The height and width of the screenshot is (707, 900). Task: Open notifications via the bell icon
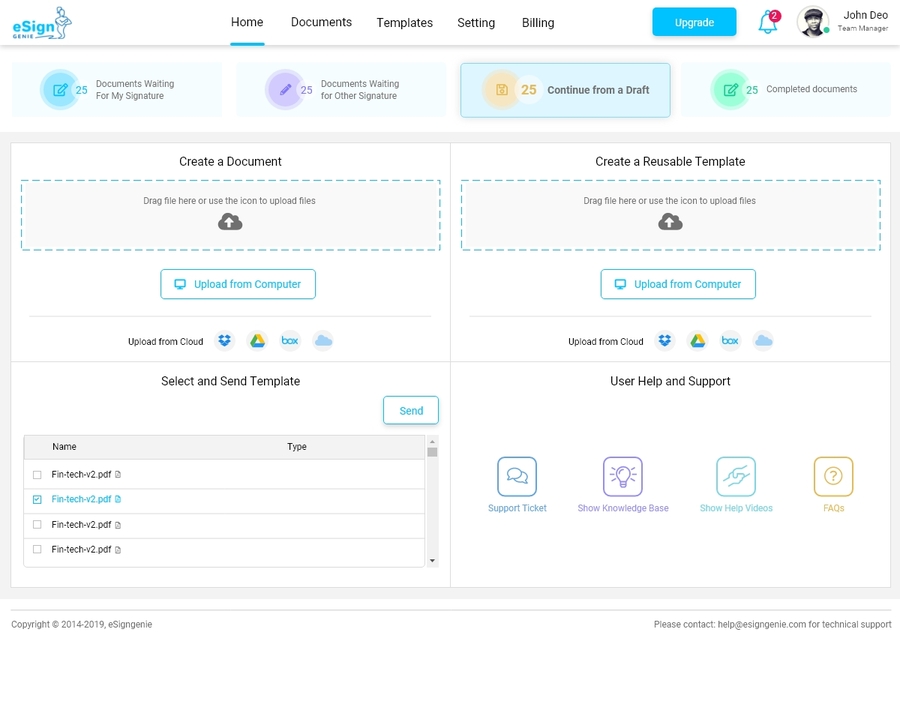768,22
